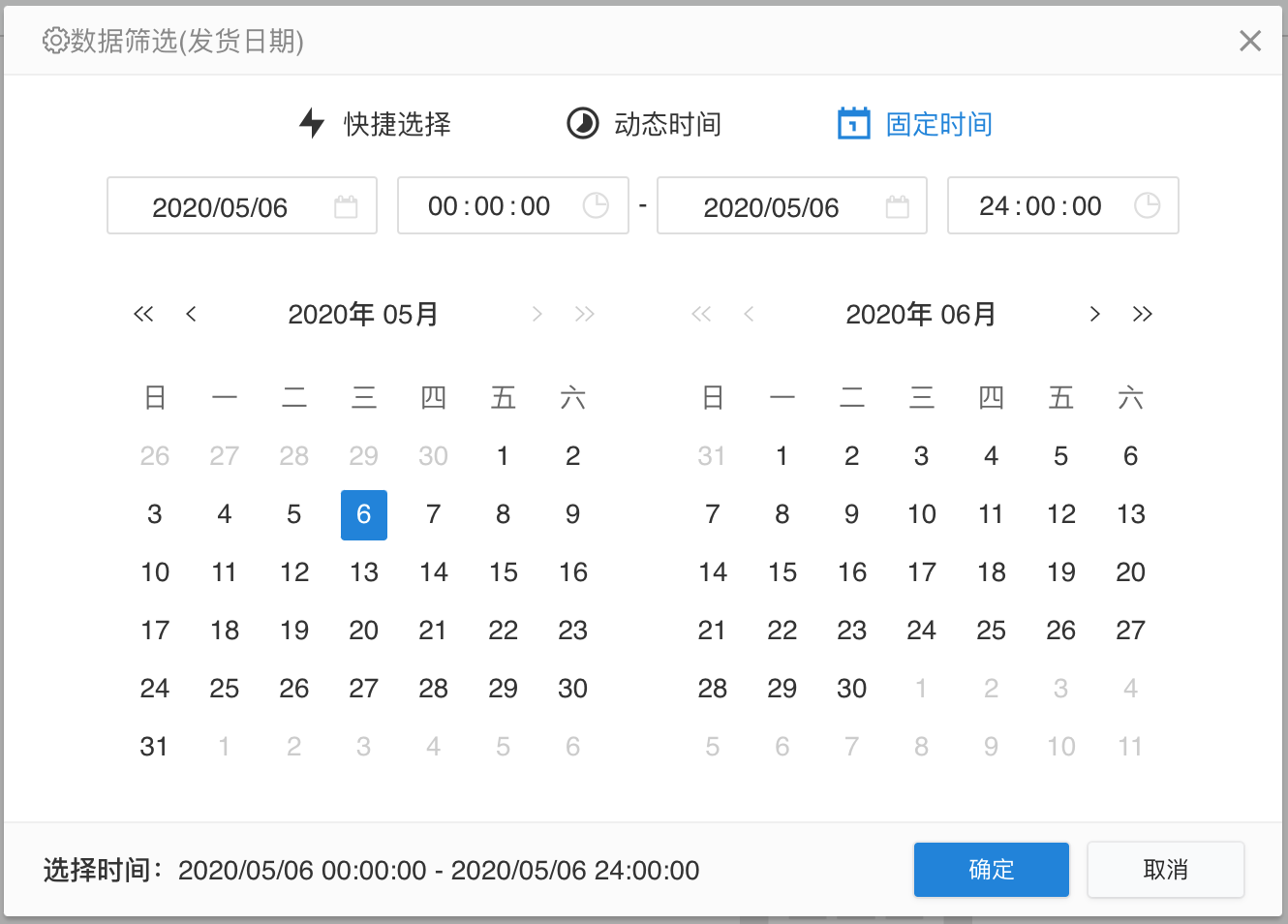Click calendar icon in end date field
The width and height of the screenshot is (1288, 924).
[x=898, y=206]
